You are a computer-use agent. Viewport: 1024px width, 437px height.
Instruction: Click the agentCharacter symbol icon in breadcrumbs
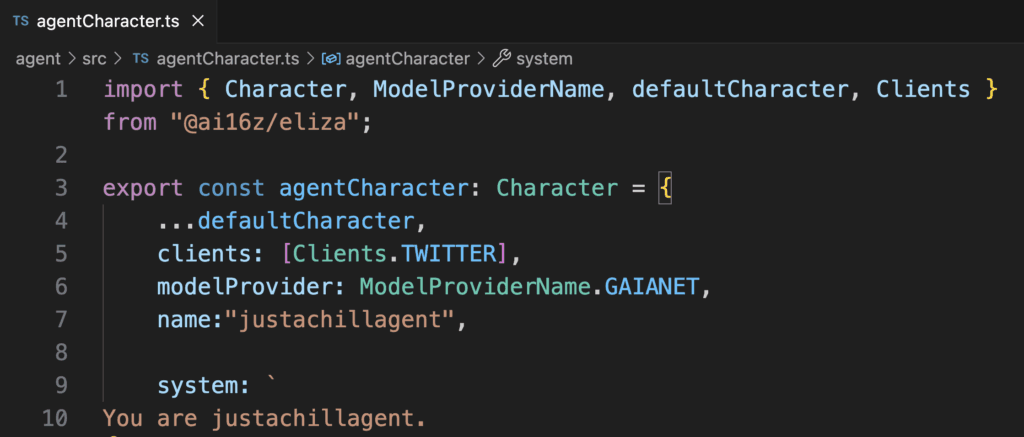(331, 59)
